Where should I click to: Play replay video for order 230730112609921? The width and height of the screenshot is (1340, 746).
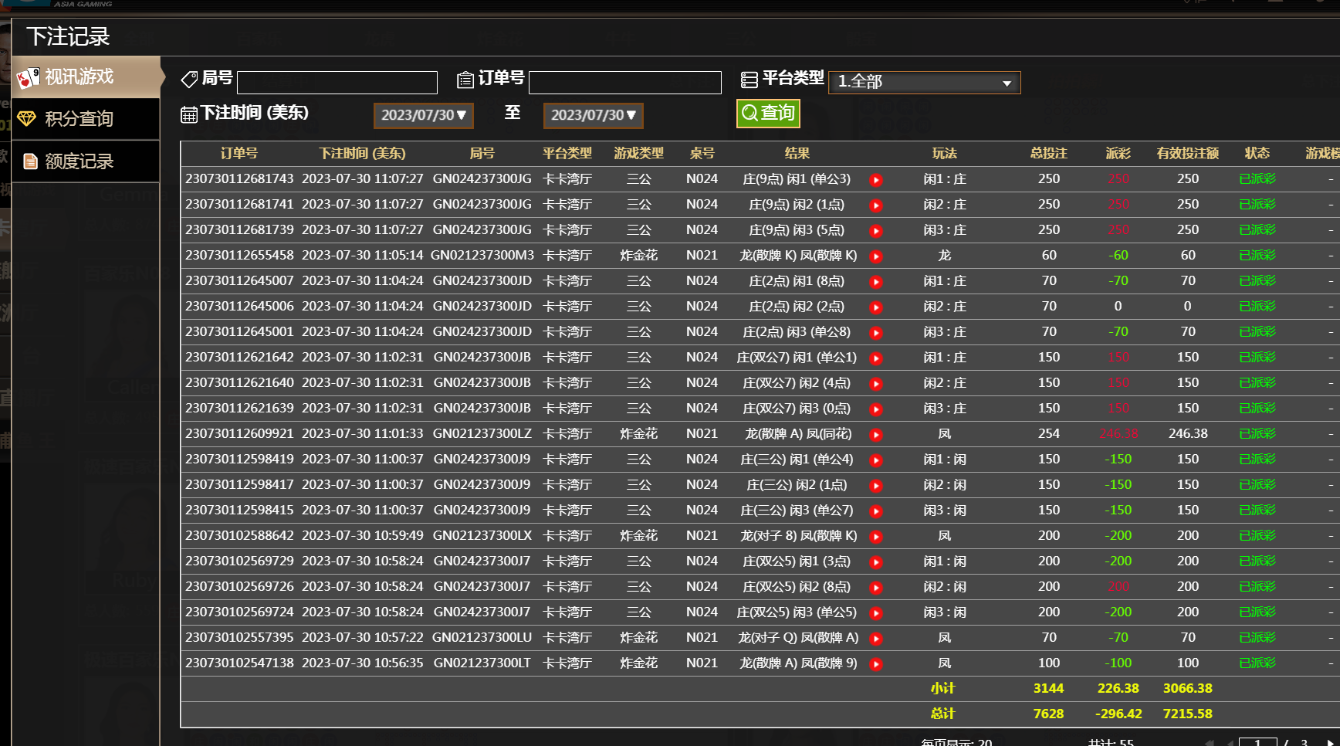click(876, 435)
